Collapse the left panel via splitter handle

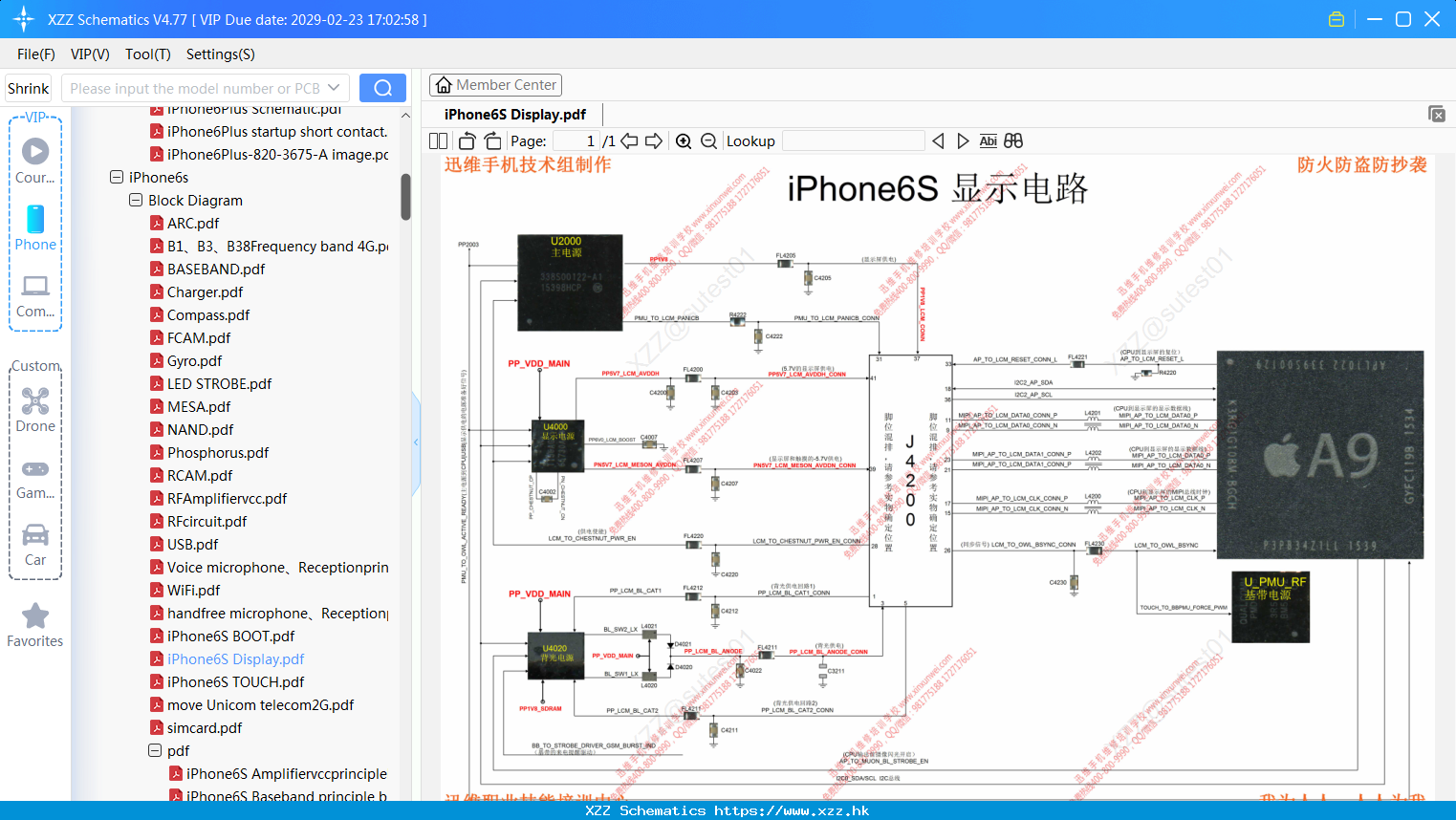(416, 442)
